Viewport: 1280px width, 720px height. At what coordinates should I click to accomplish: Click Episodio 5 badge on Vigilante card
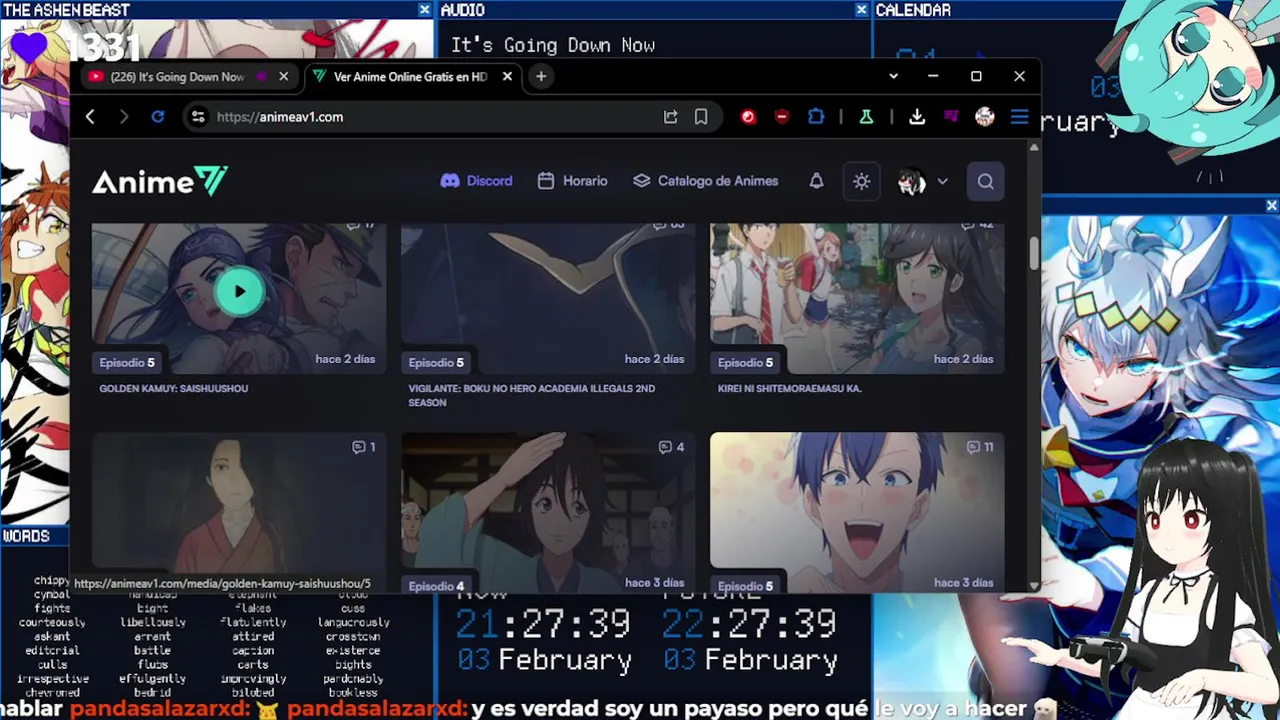(436, 362)
